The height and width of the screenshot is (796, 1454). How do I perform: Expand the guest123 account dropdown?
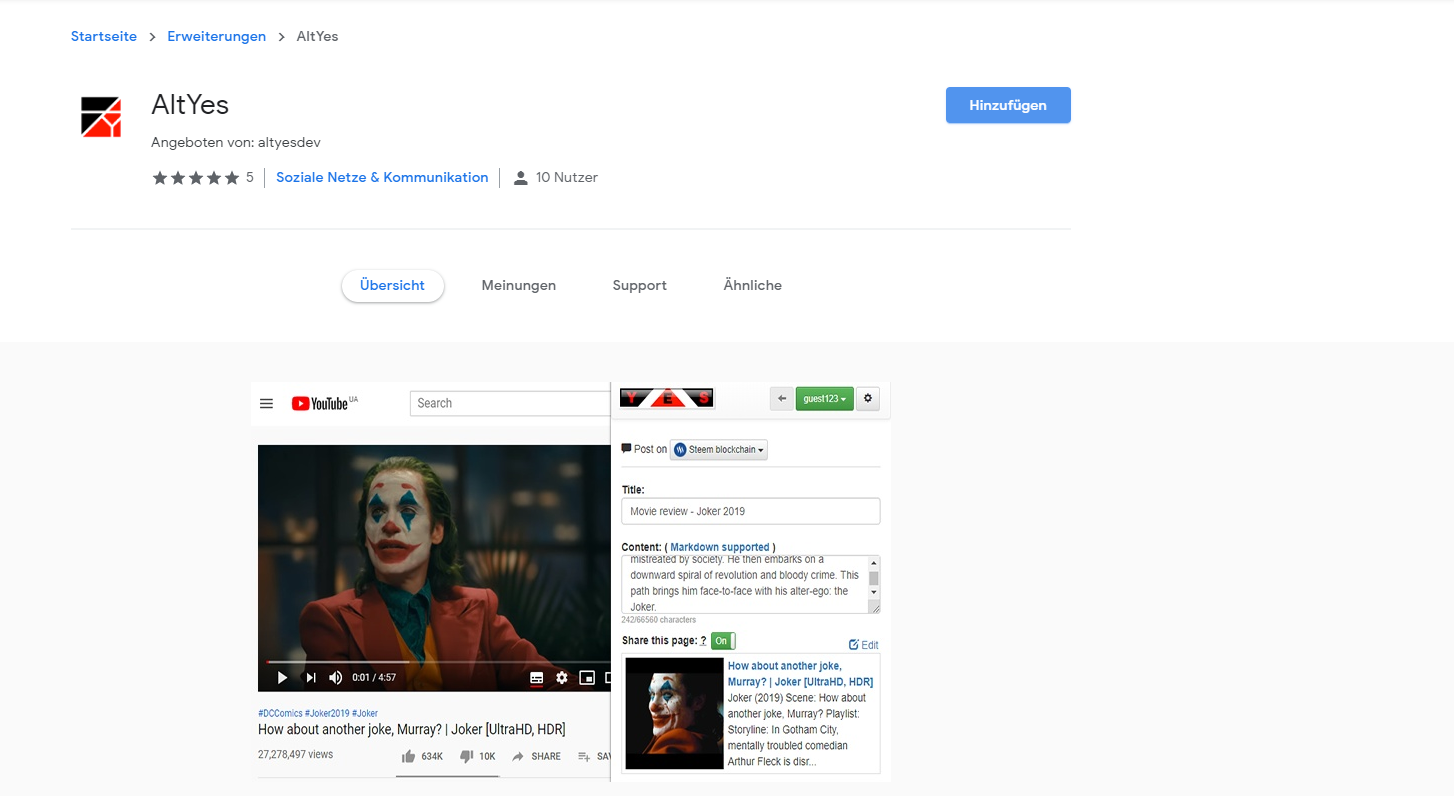tap(825, 399)
